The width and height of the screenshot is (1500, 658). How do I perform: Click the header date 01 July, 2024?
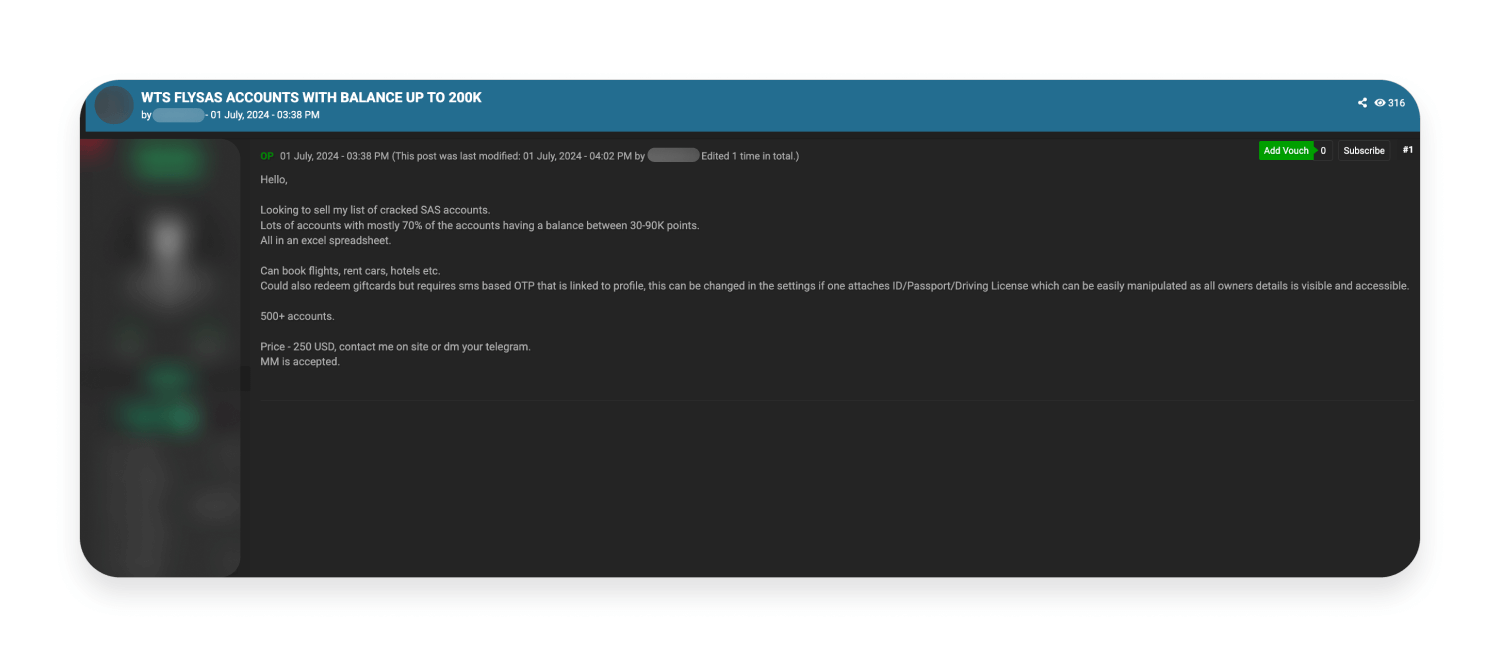tap(265, 115)
